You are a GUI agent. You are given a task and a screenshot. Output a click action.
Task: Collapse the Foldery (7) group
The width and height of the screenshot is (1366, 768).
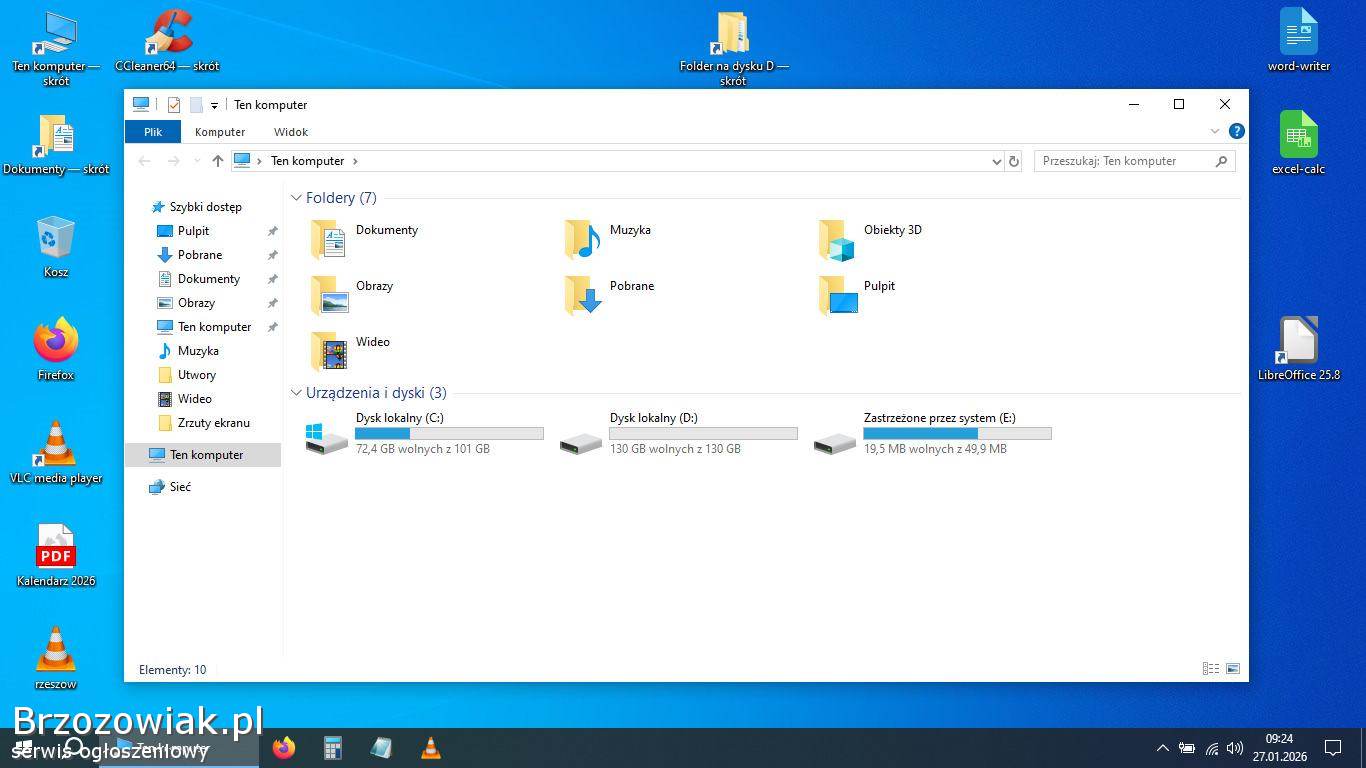tap(296, 198)
